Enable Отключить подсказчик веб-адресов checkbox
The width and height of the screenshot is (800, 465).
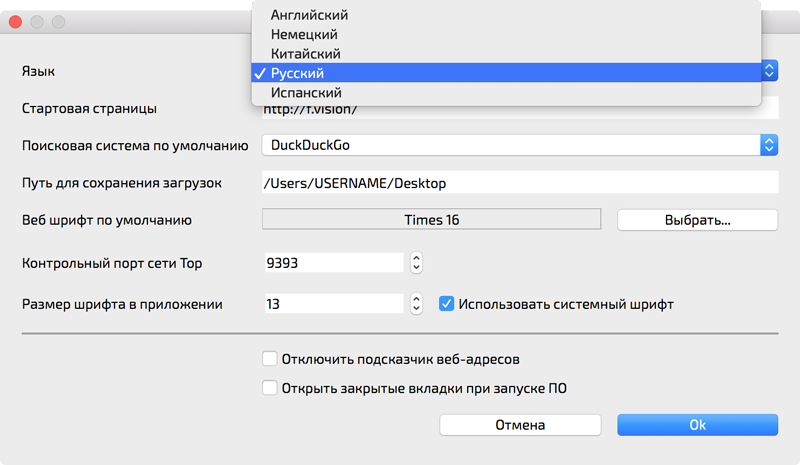coord(269,358)
